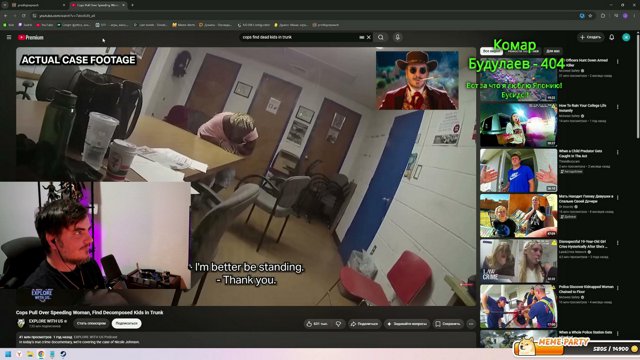The width and height of the screenshot is (640, 360).
Task: Open options menu for College Life video
Action: click(618, 107)
